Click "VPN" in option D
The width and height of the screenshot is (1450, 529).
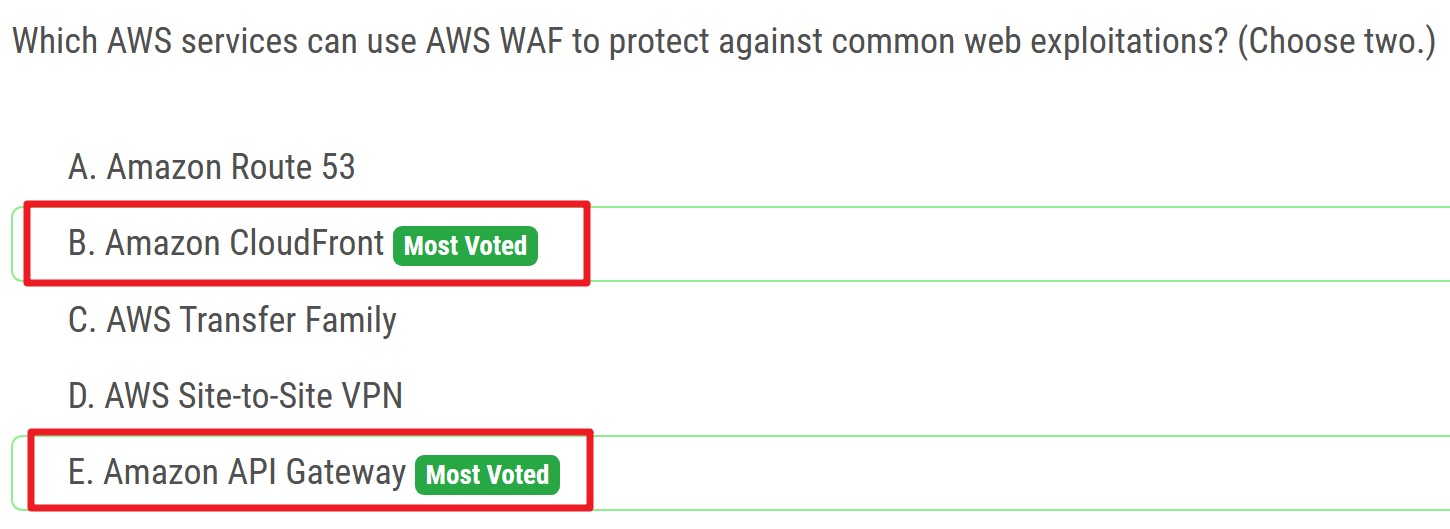click(x=372, y=396)
